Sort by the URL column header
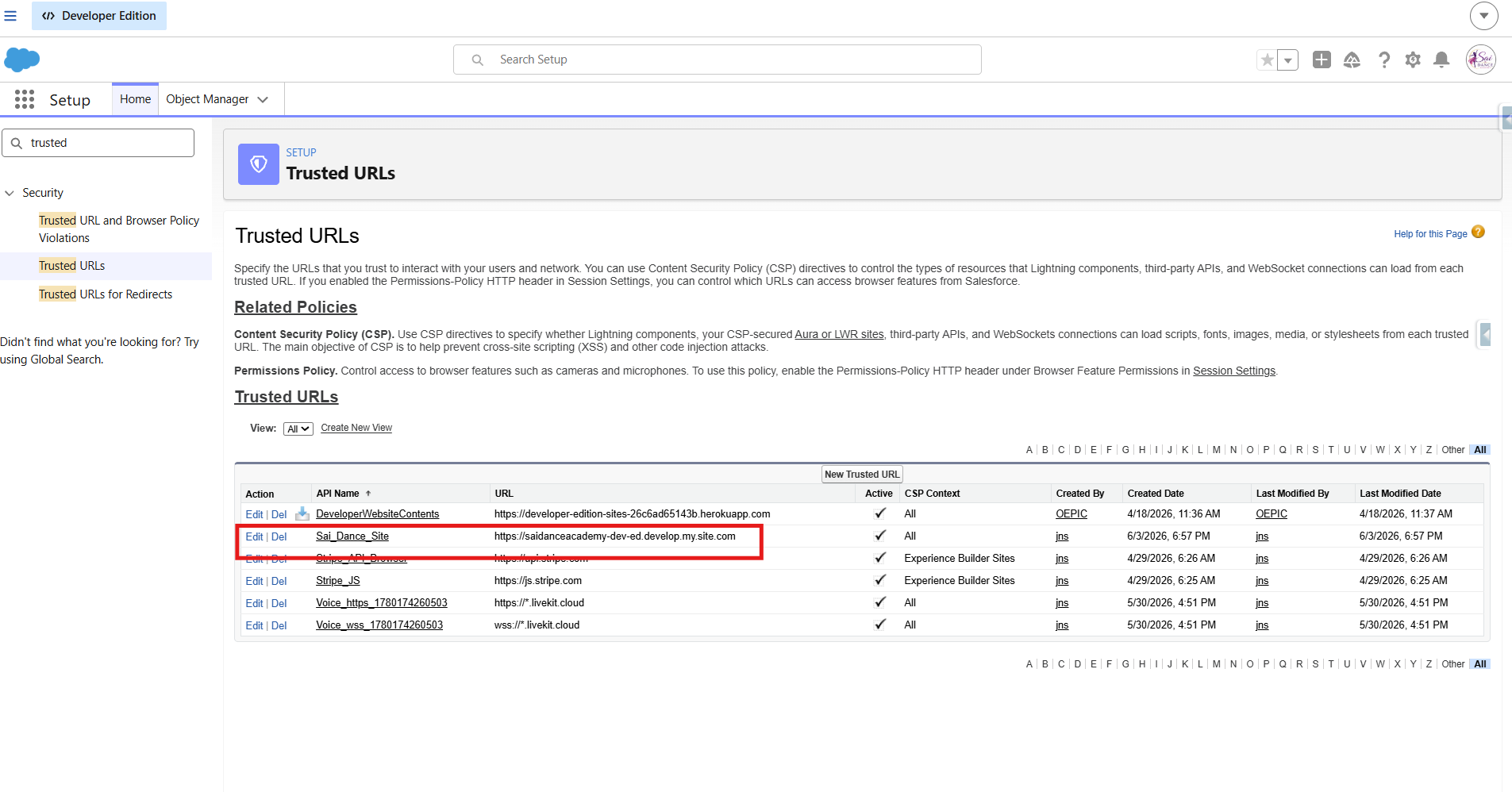The width and height of the screenshot is (1512, 792). tap(504, 494)
